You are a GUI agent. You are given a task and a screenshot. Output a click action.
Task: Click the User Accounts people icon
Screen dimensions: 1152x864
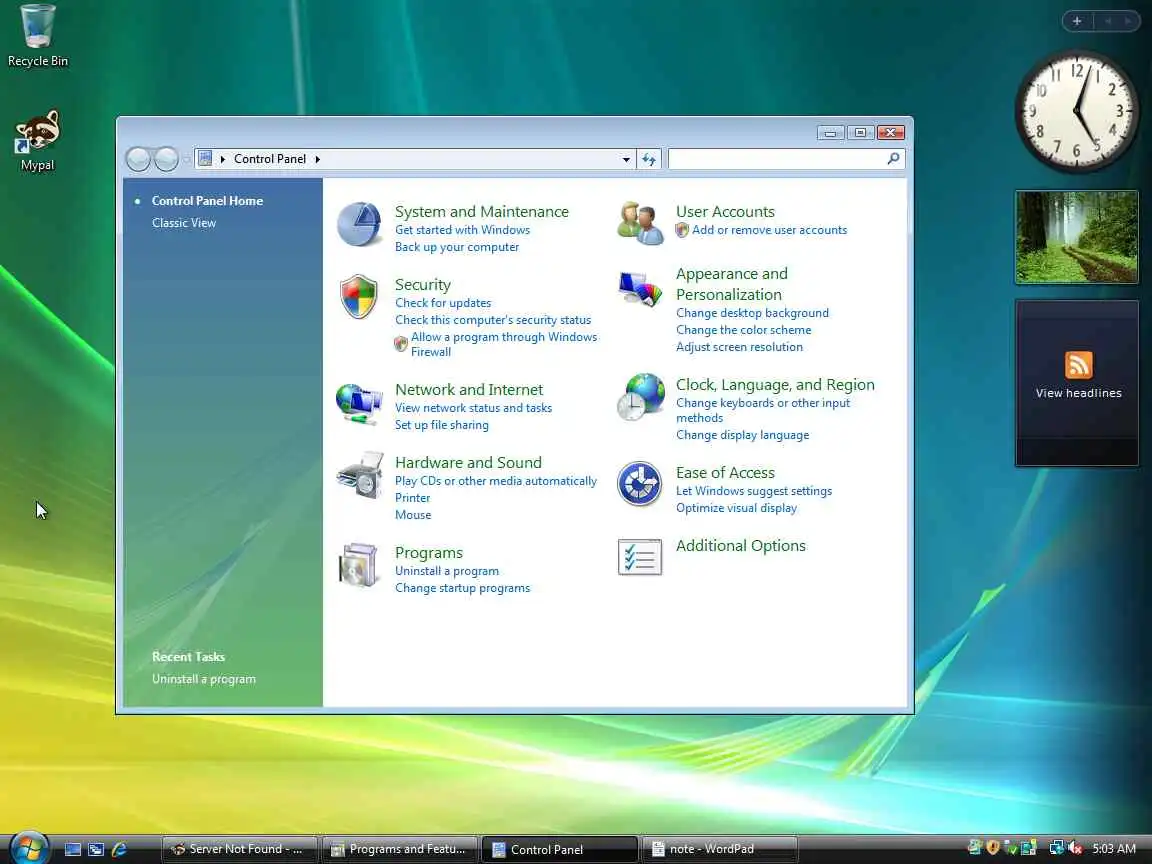click(640, 223)
